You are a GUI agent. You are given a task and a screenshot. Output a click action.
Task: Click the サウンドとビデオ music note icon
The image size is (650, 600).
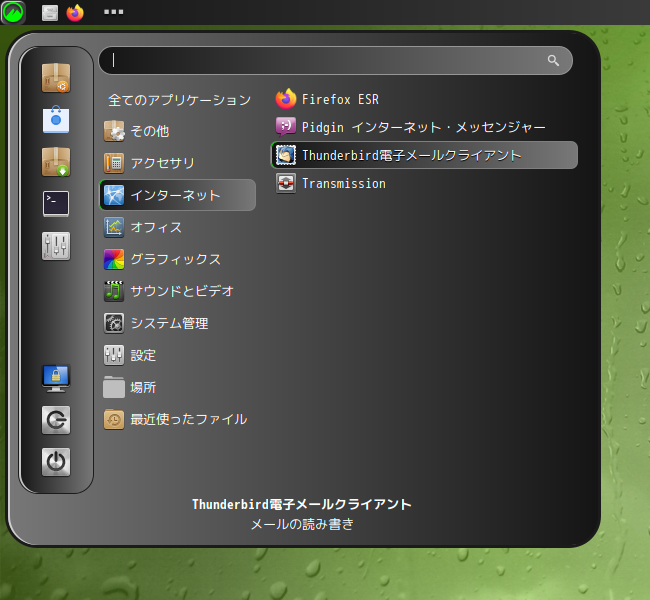[114, 291]
